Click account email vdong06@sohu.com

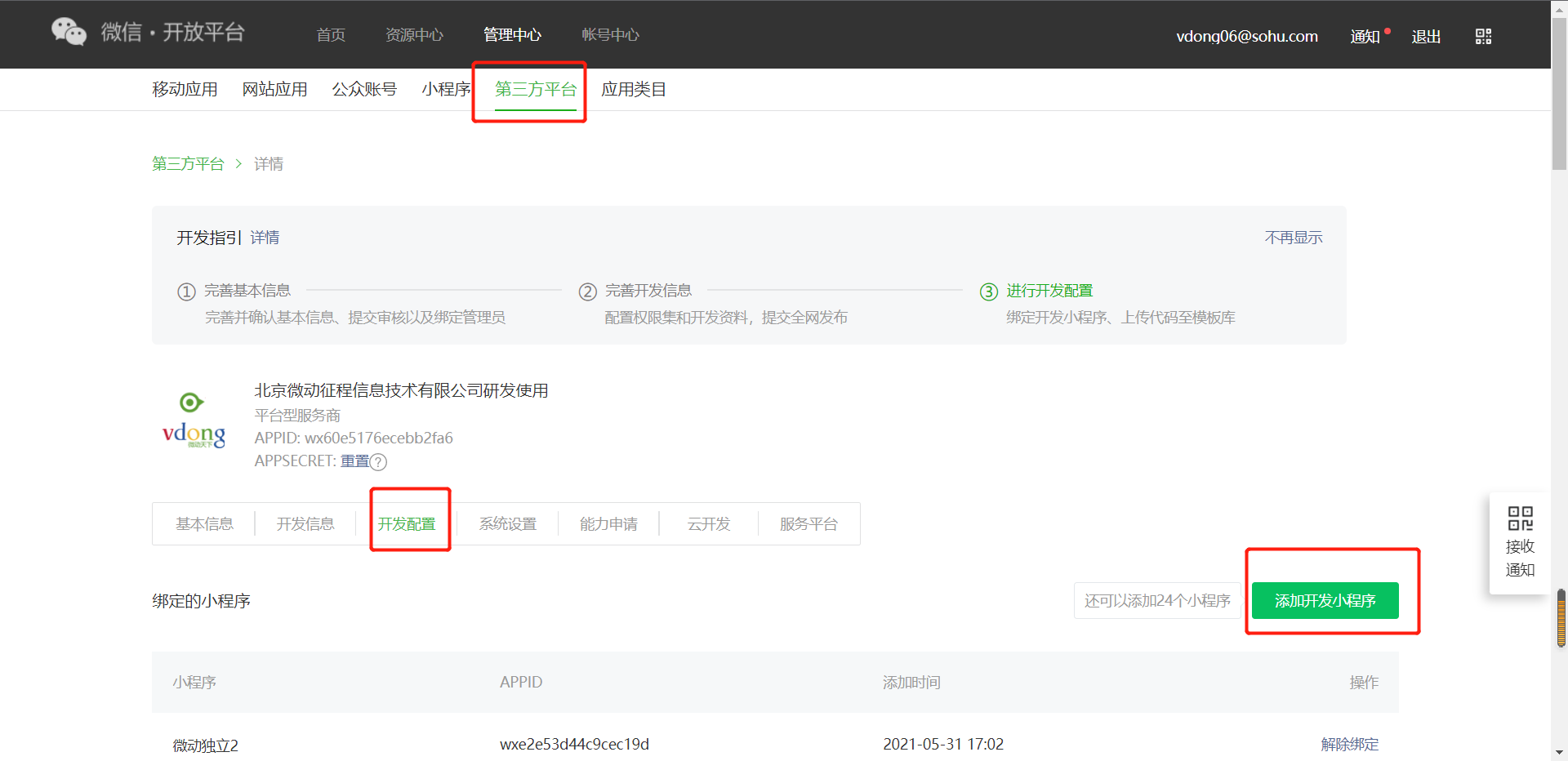point(1247,36)
